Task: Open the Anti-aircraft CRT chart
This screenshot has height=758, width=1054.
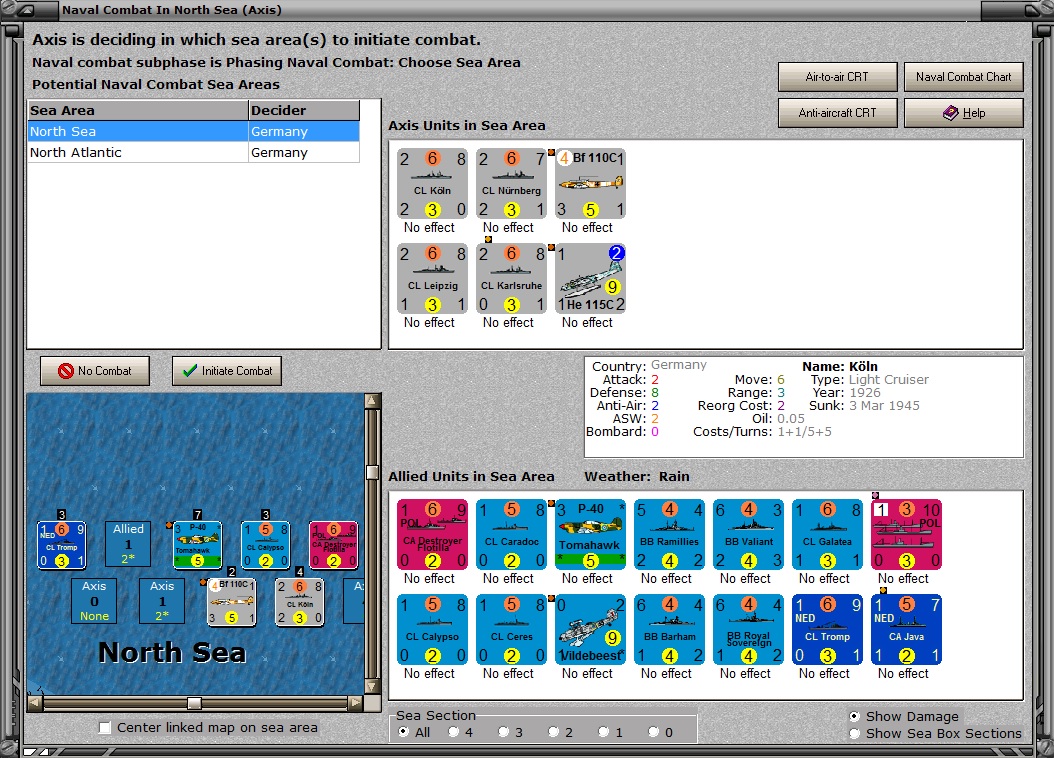Action: [x=838, y=113]
